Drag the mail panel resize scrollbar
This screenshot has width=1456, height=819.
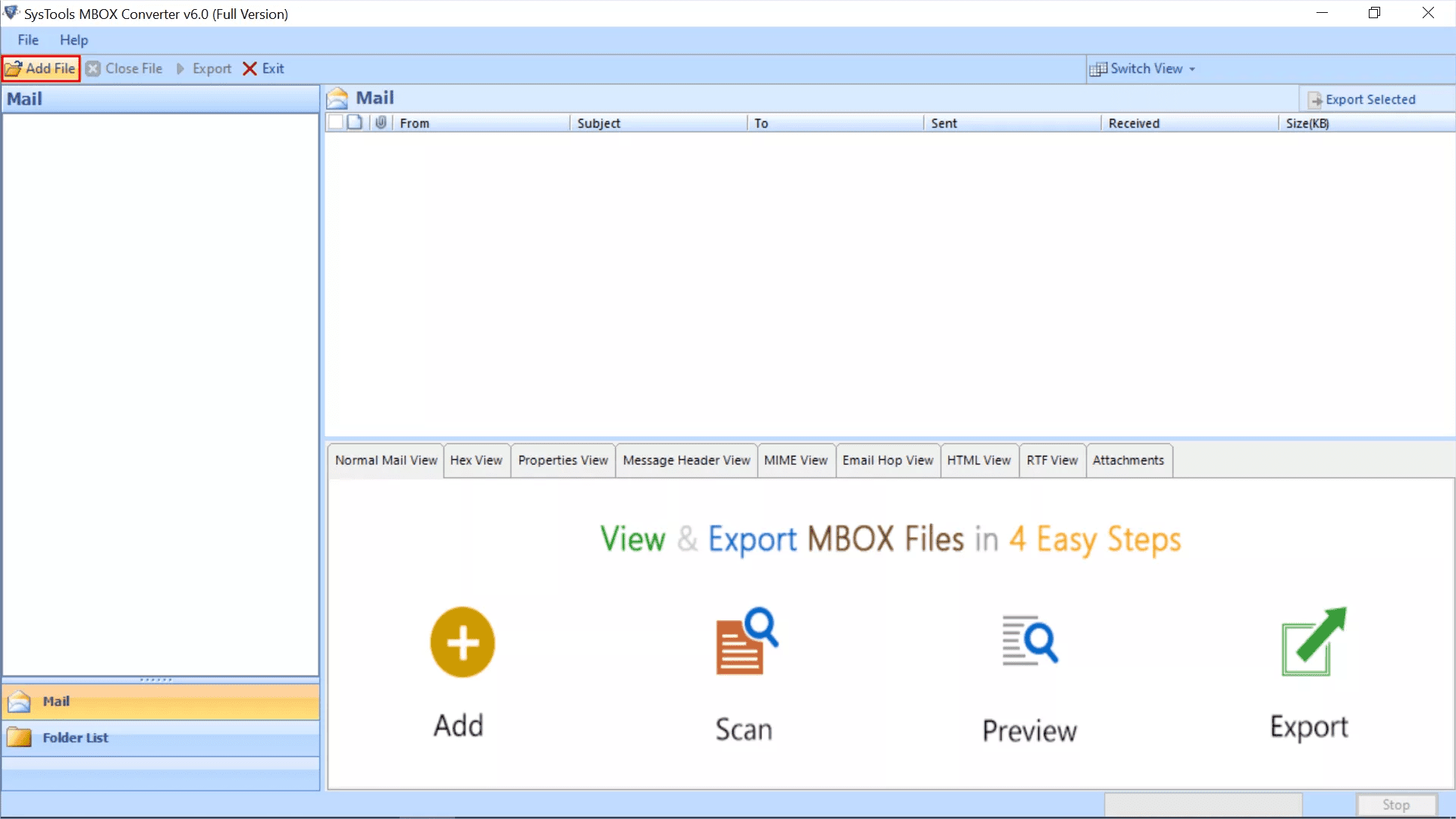click(156, 678)
